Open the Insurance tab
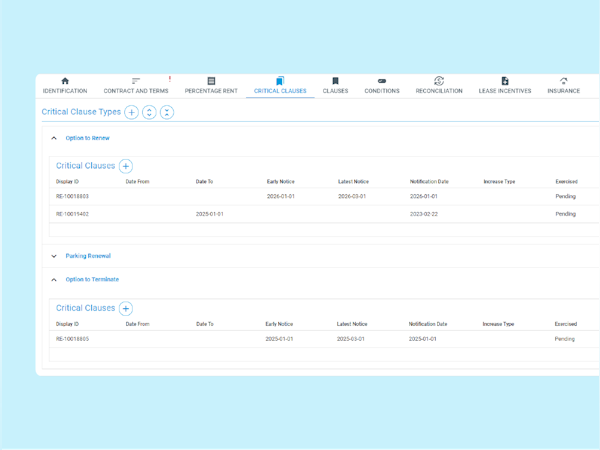 (564, 86)
